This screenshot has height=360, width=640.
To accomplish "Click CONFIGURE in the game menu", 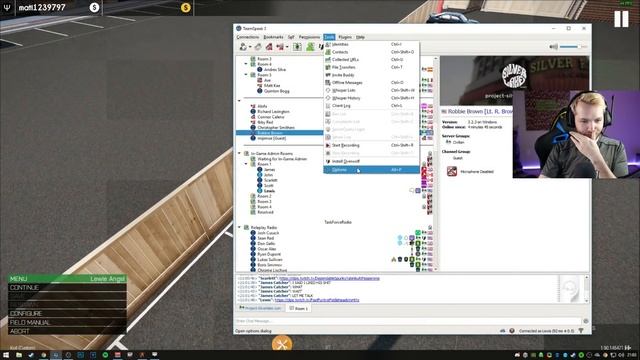I will (x=67, y=313).
